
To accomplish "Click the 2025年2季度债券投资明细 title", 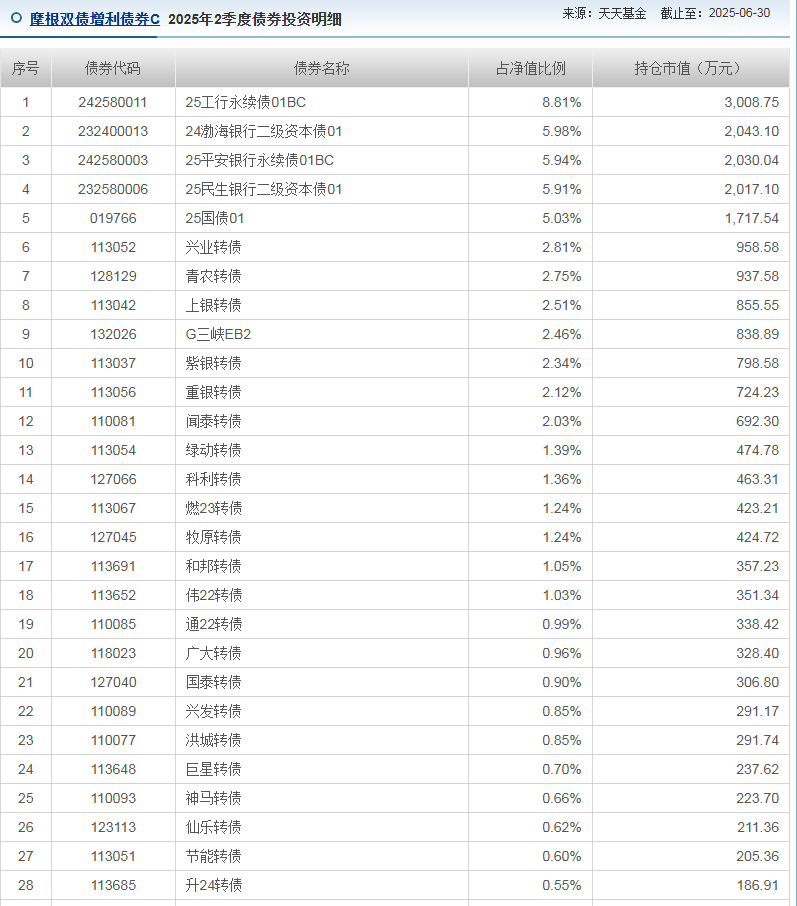I will coord(255,19).
